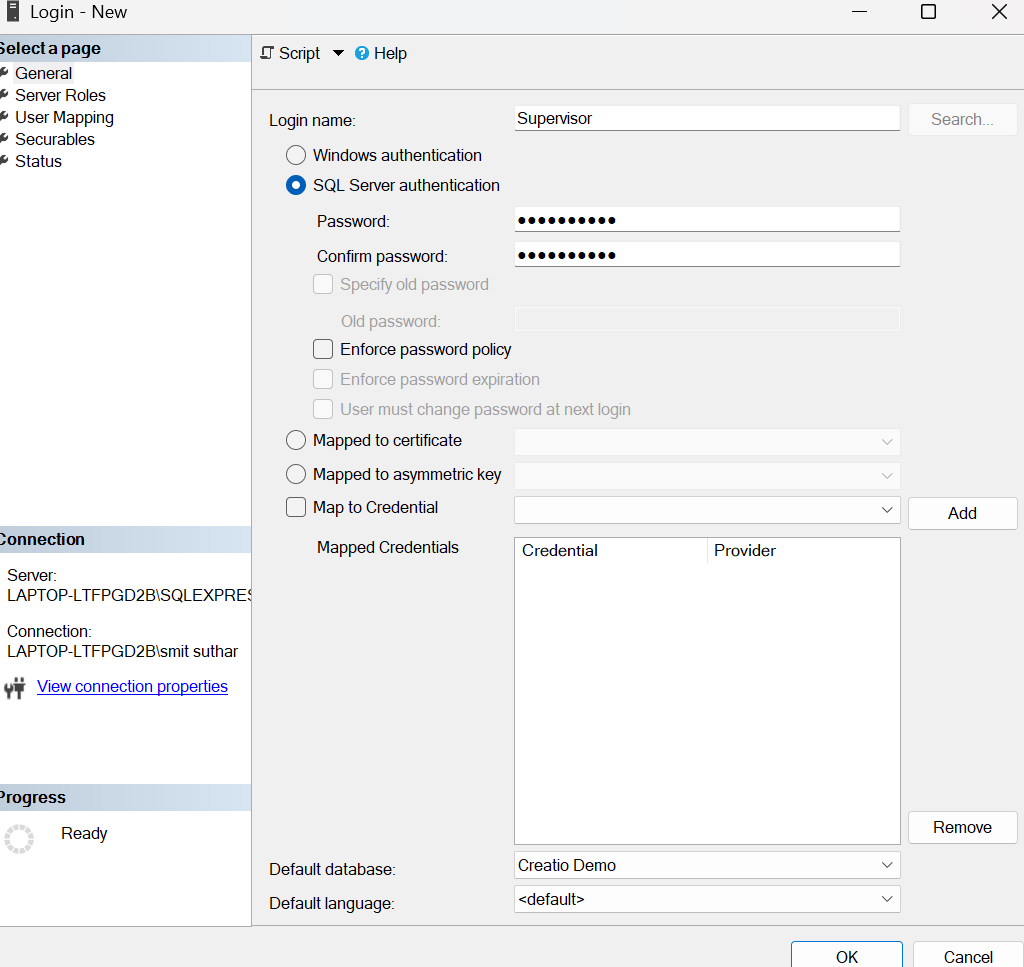
Task: Check Map to Credential checkbox
Action: click(296, 507)
